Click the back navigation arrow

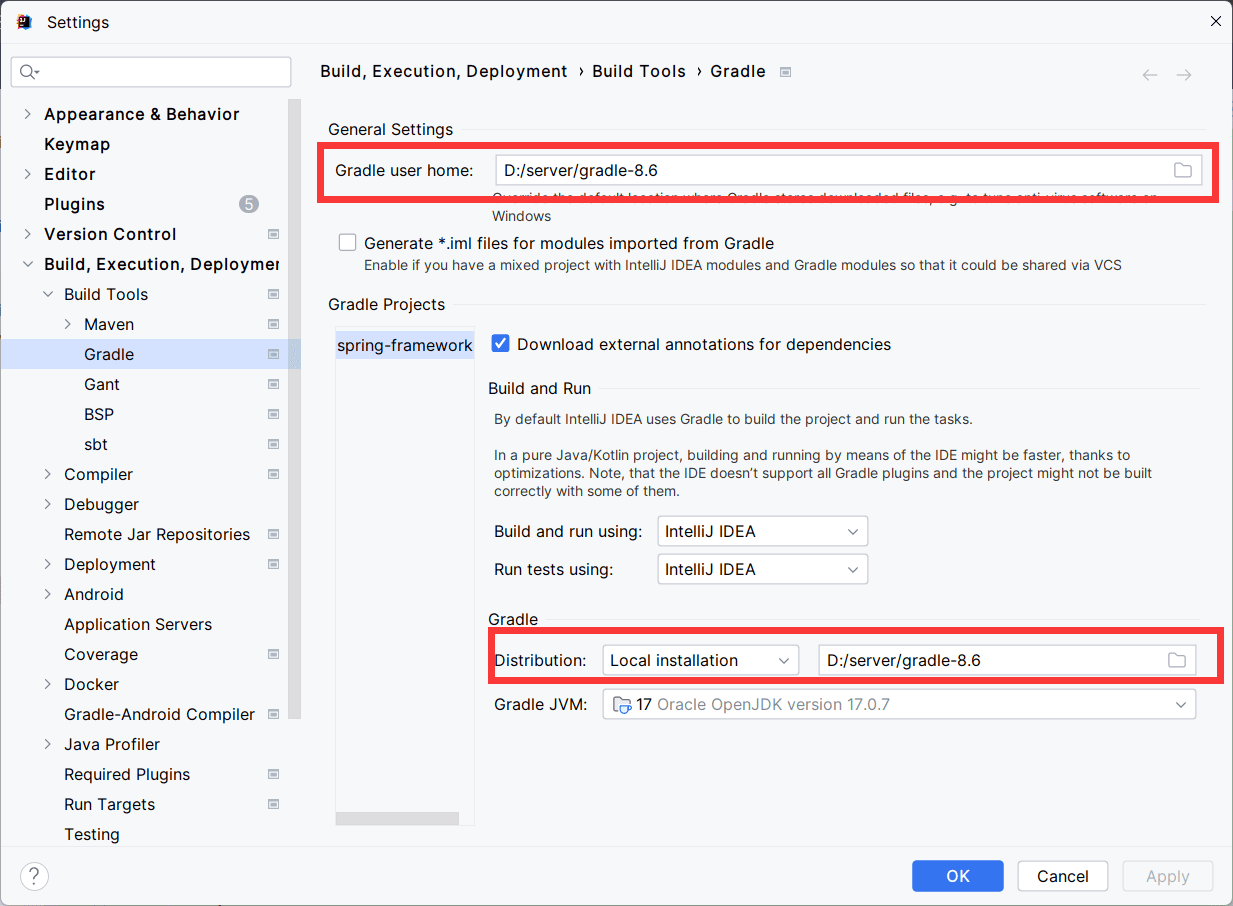[x=1150, y=75]
